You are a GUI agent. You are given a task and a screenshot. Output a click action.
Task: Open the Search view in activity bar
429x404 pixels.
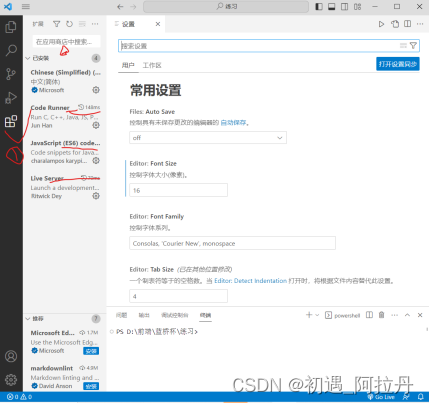pyautogui.click(x=11, y=50)
